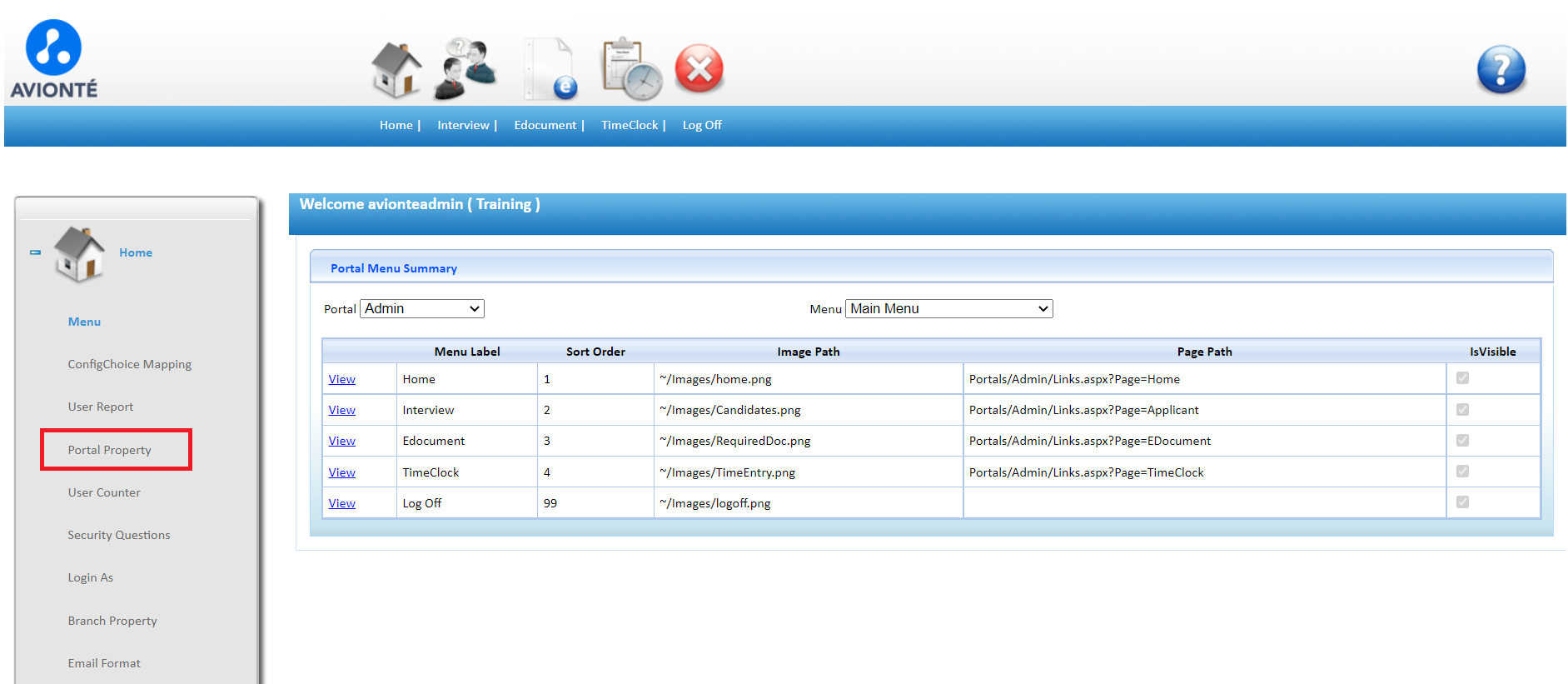Viewport: 1568px width, 684px height.
Task: Open ConfigChoice Mapping in sidebar
Action: coord(130,364)
